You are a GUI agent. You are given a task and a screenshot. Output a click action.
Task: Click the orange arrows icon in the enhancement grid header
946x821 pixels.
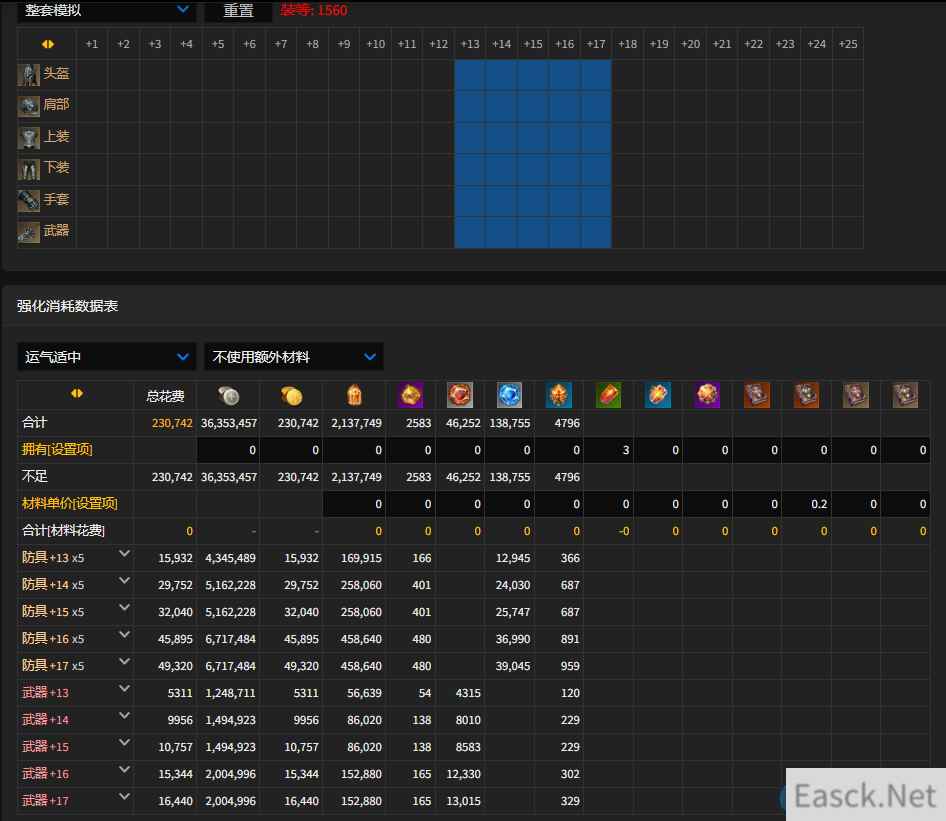tap(48, 44)
